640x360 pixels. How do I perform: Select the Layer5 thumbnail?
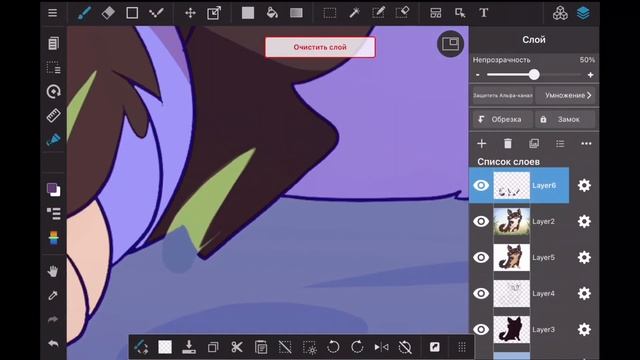coord(511,257)
